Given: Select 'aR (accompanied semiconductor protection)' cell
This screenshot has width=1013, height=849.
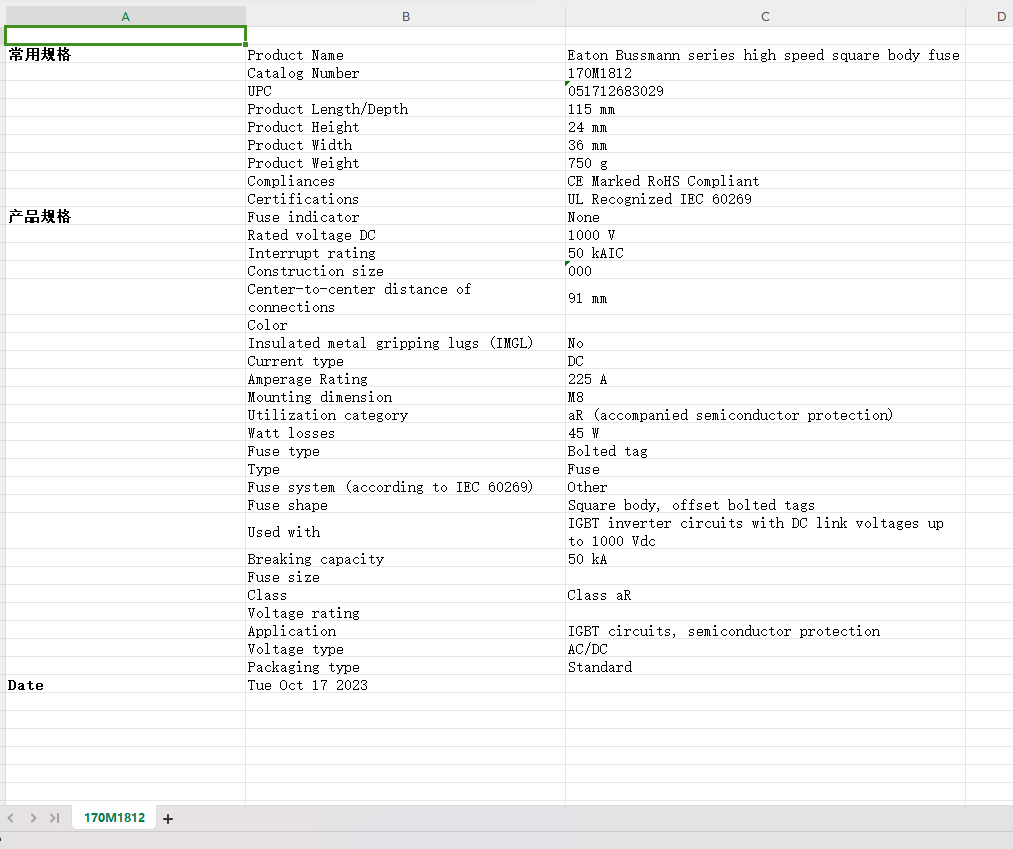Looking at the screenshot, I should (x=766, y=415).
